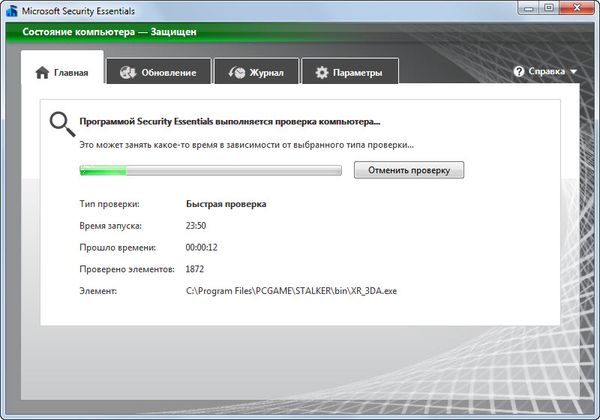Image resolution: width=600 pixels, height=420 pixels.
Task: Click the file path XR_3DA.exe element
Action: [291, 291]
